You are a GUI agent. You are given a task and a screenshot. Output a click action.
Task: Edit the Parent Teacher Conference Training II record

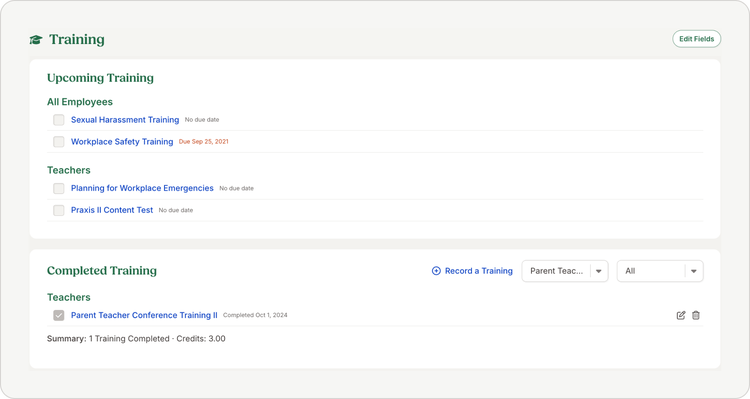681,315
